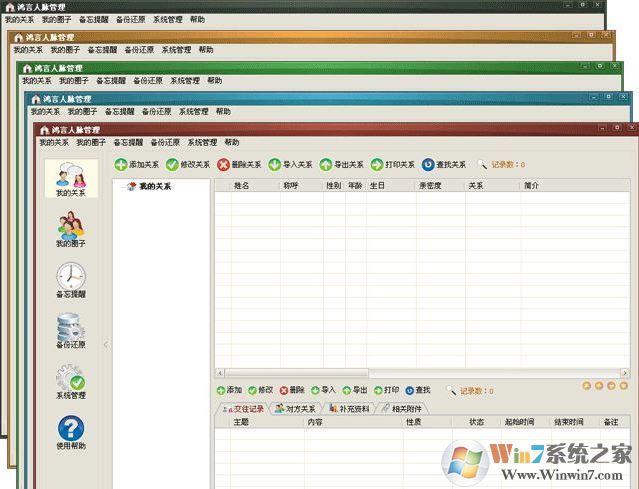
Task: Click 添加关系 in the top toolbar
Action: point(136,165)
